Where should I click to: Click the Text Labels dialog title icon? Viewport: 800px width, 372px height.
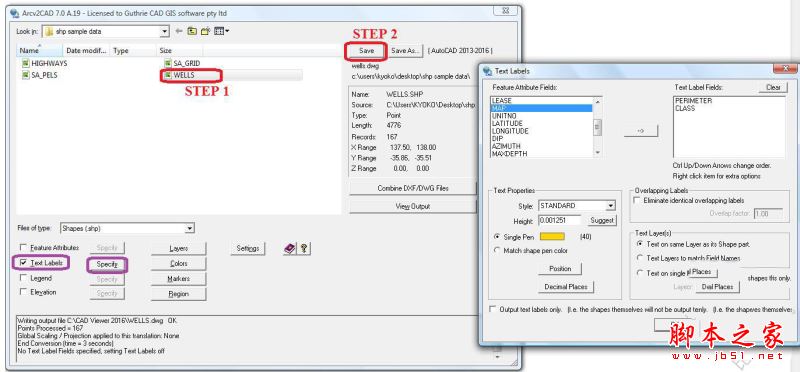488,71
